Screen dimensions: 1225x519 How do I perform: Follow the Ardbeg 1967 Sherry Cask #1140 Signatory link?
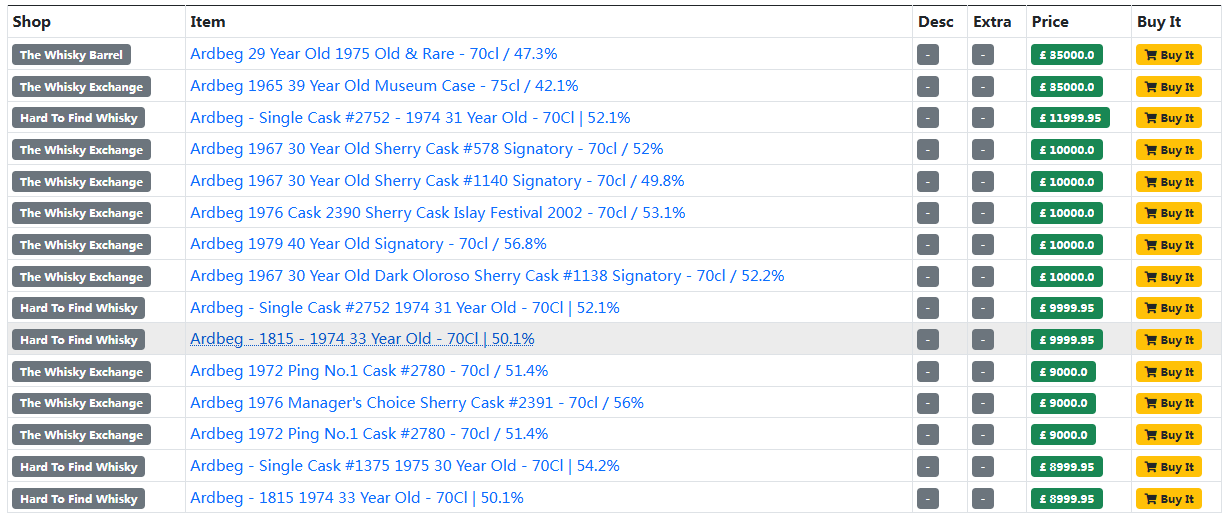437,181
